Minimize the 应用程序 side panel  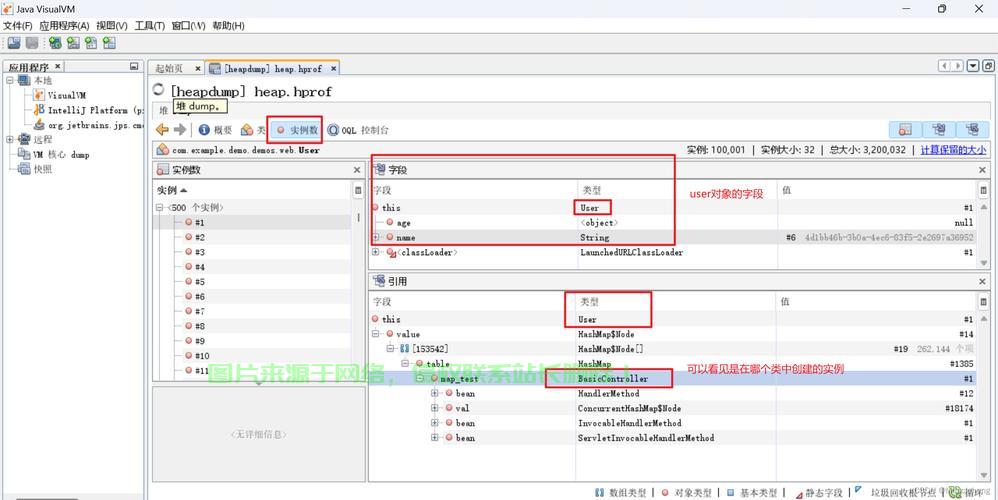[134, 66]
